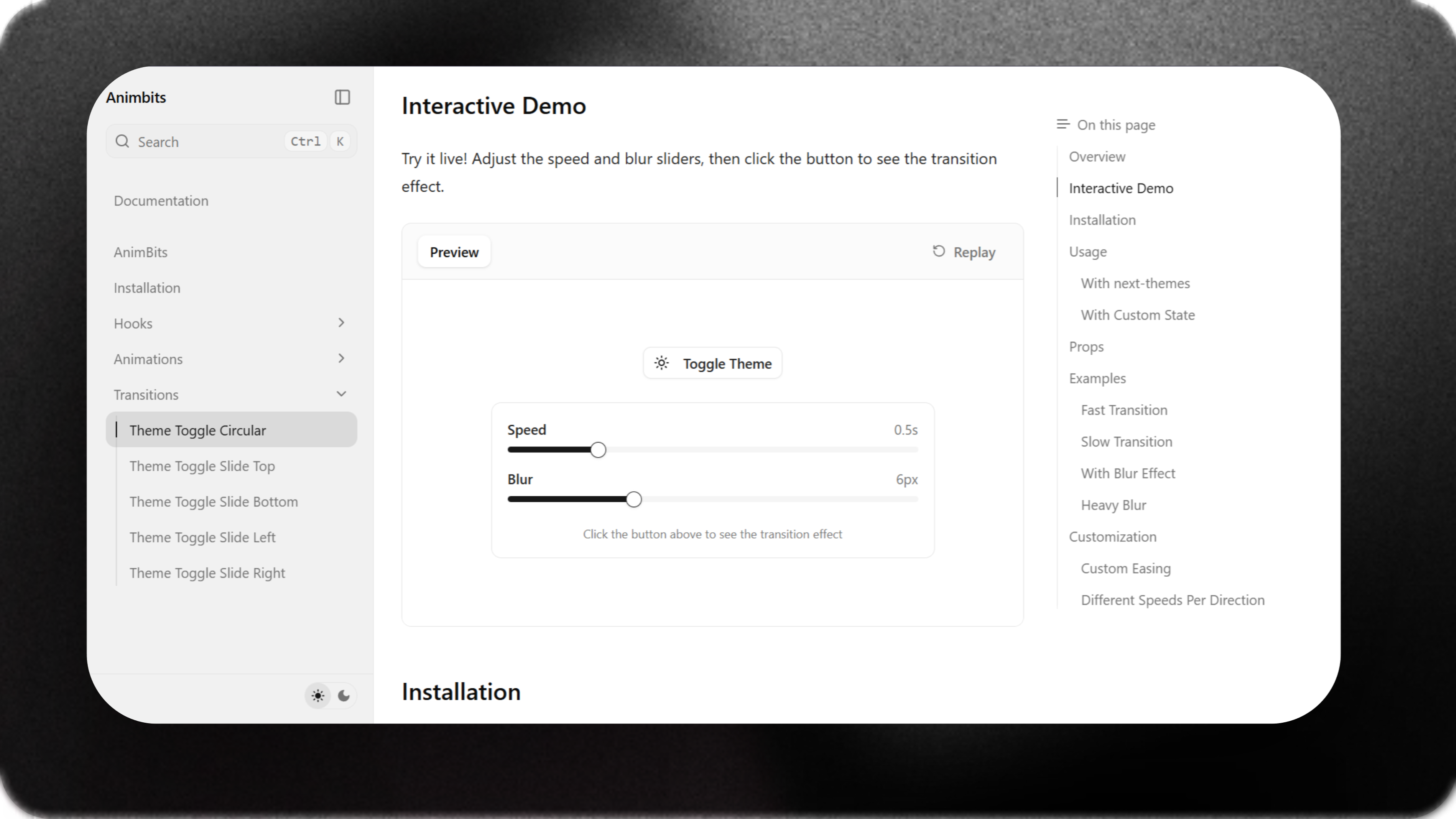1456x819 pixels.
Task: Toggle the preview theme state
Action: pos(712,363)
